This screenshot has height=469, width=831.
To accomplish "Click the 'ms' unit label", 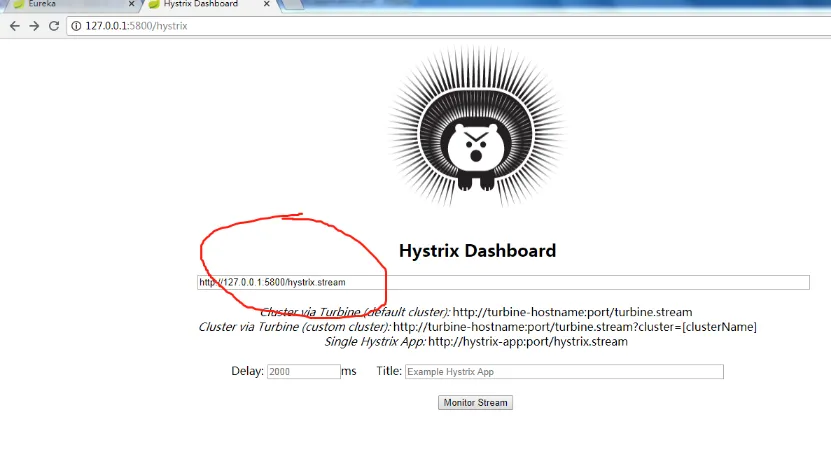I will (x=349, y=371).
